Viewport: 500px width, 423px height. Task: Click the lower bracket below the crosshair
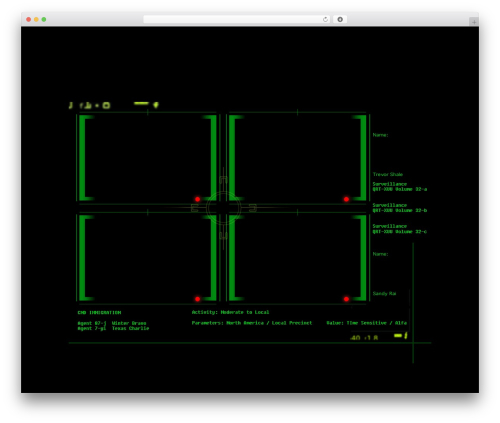click(x=223, y=236)
